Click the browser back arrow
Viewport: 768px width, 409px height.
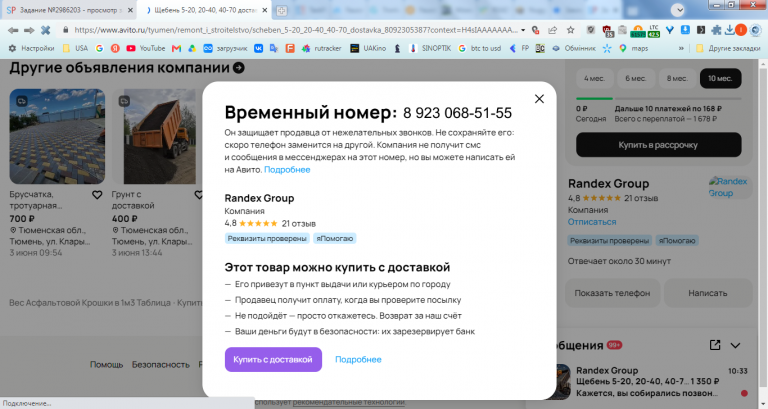pos(13,30)
